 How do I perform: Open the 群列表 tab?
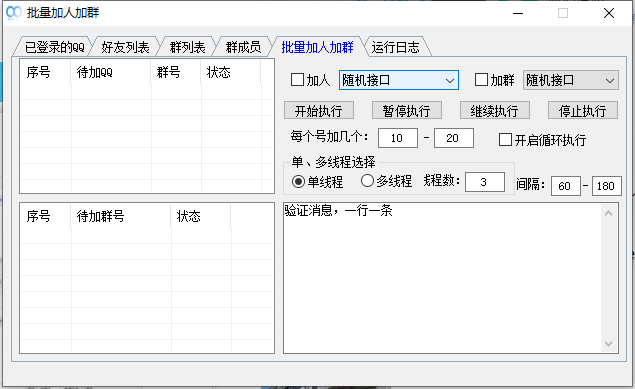[x=187, y=47]
